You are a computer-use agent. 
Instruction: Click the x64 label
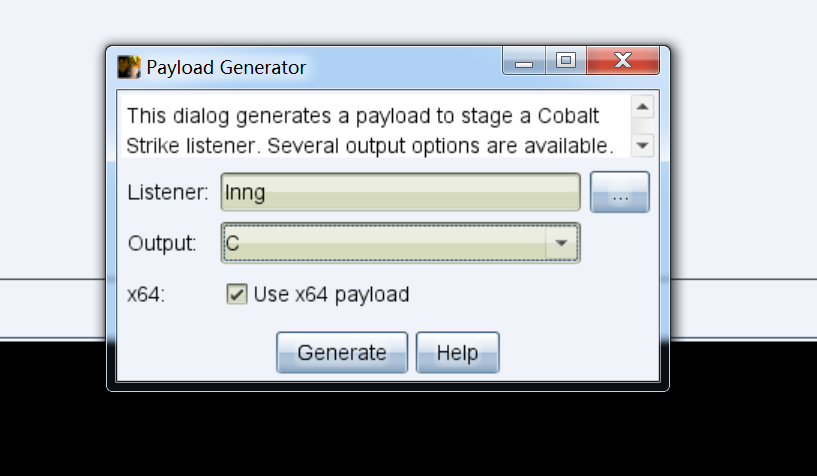coord(146,295)
